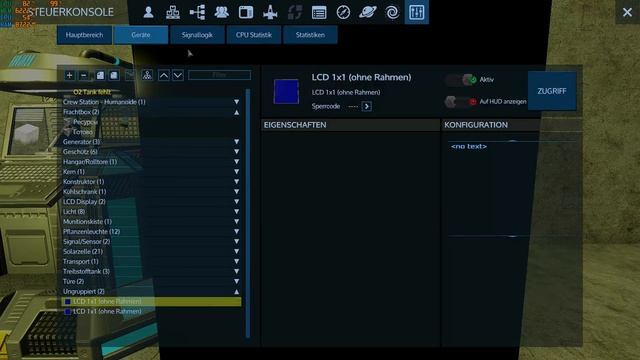Select the Transport (1) row
This screenshot has width=640, height=360.
(151, 261)
